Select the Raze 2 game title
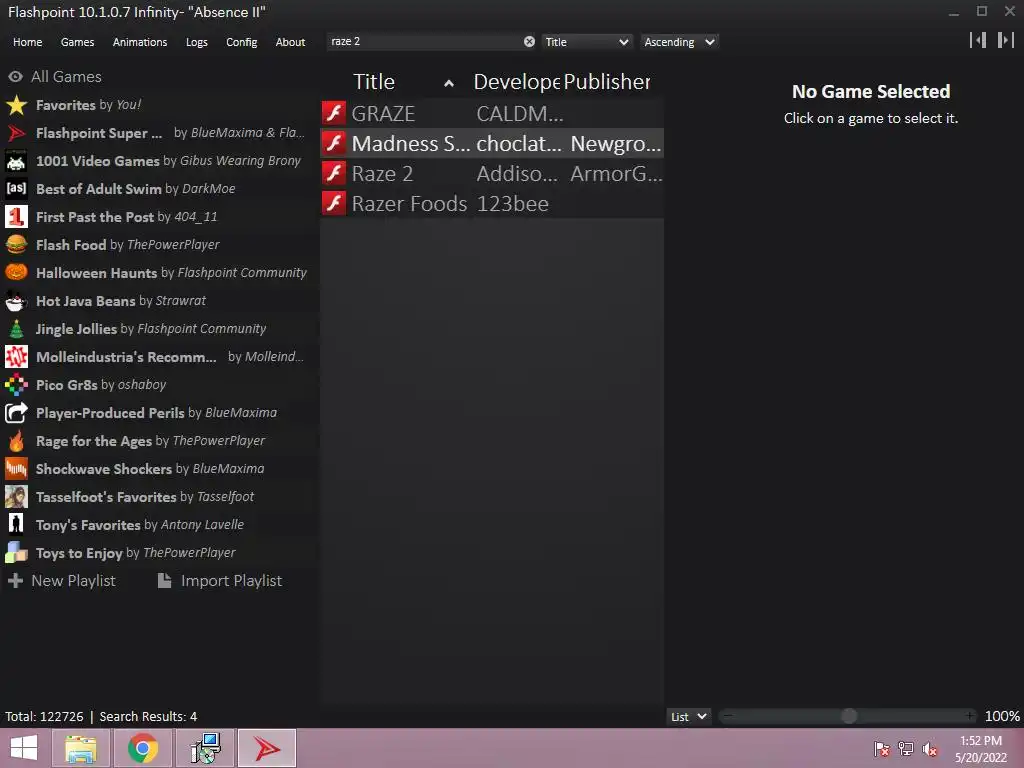Viewport: 1024px width, 768px height. [x=382, y=174]
